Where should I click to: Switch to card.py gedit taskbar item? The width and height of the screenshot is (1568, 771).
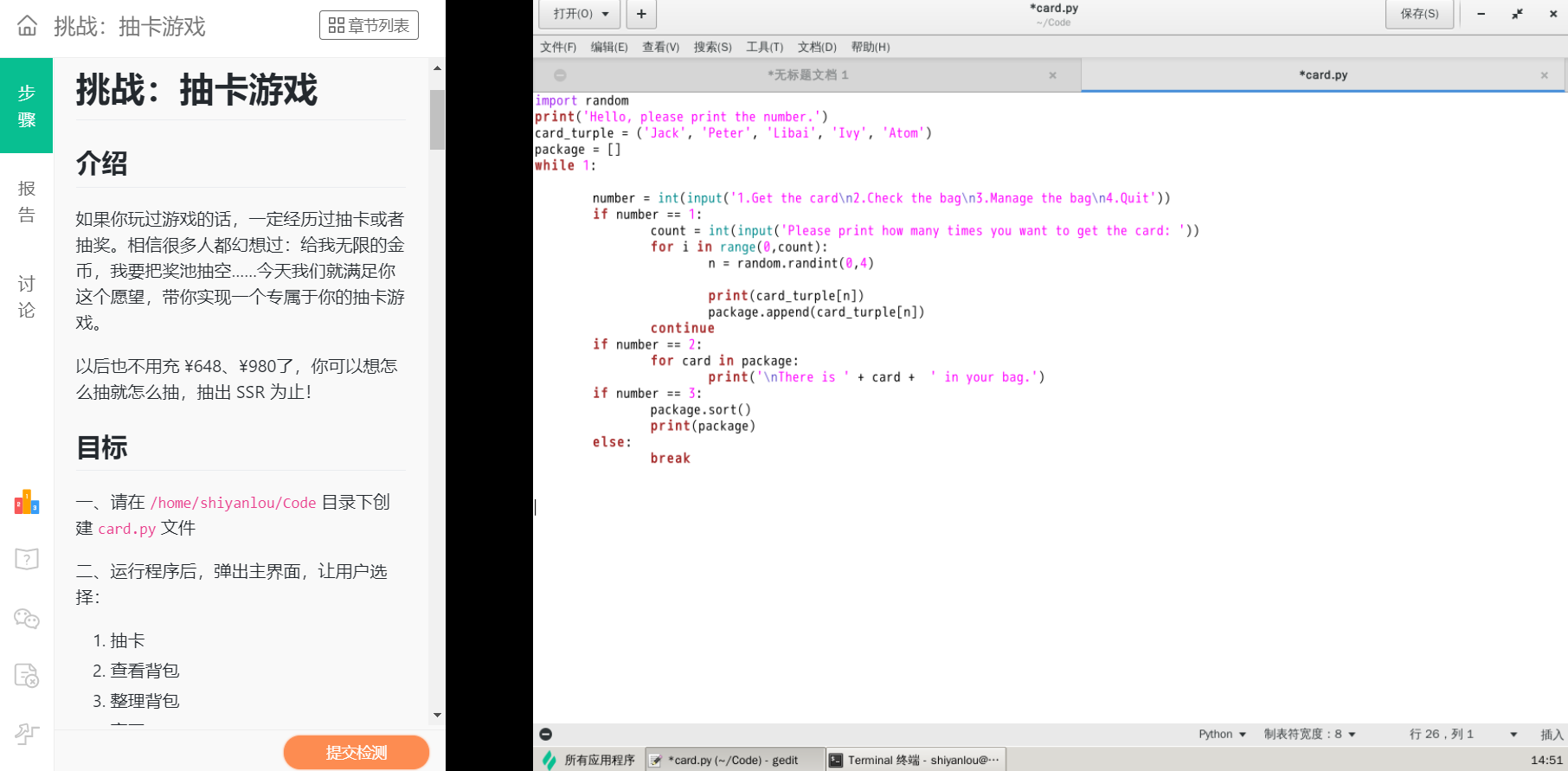point(734,760)
